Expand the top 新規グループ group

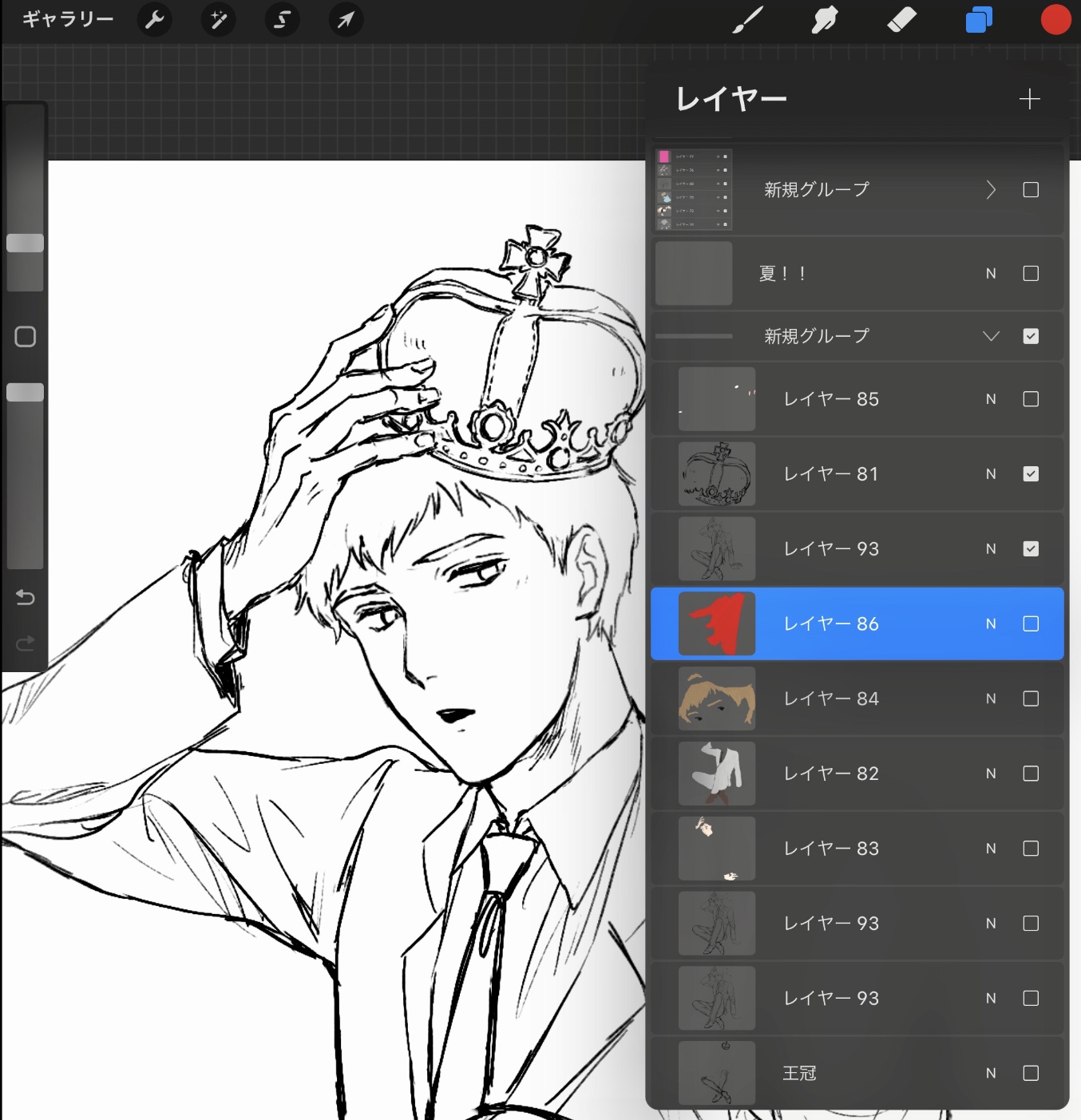click(991, 190)
